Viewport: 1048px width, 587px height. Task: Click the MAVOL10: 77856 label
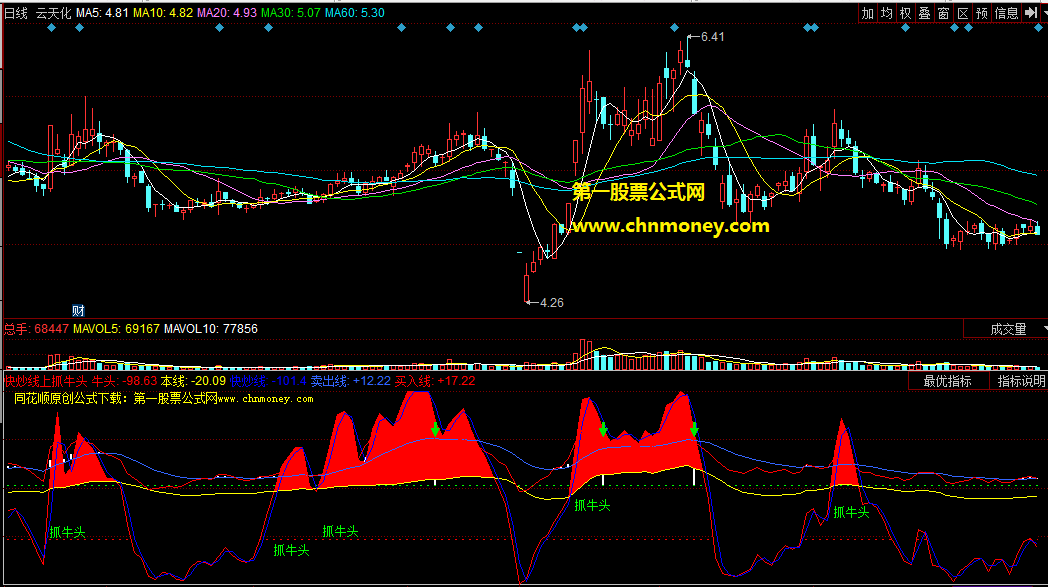[211, 329]
